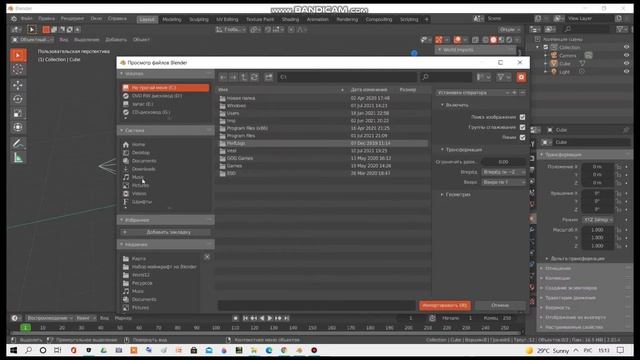Open the 'Вверх' up axis dropdown
Screen dimensions: 640x360
[504, 182]
